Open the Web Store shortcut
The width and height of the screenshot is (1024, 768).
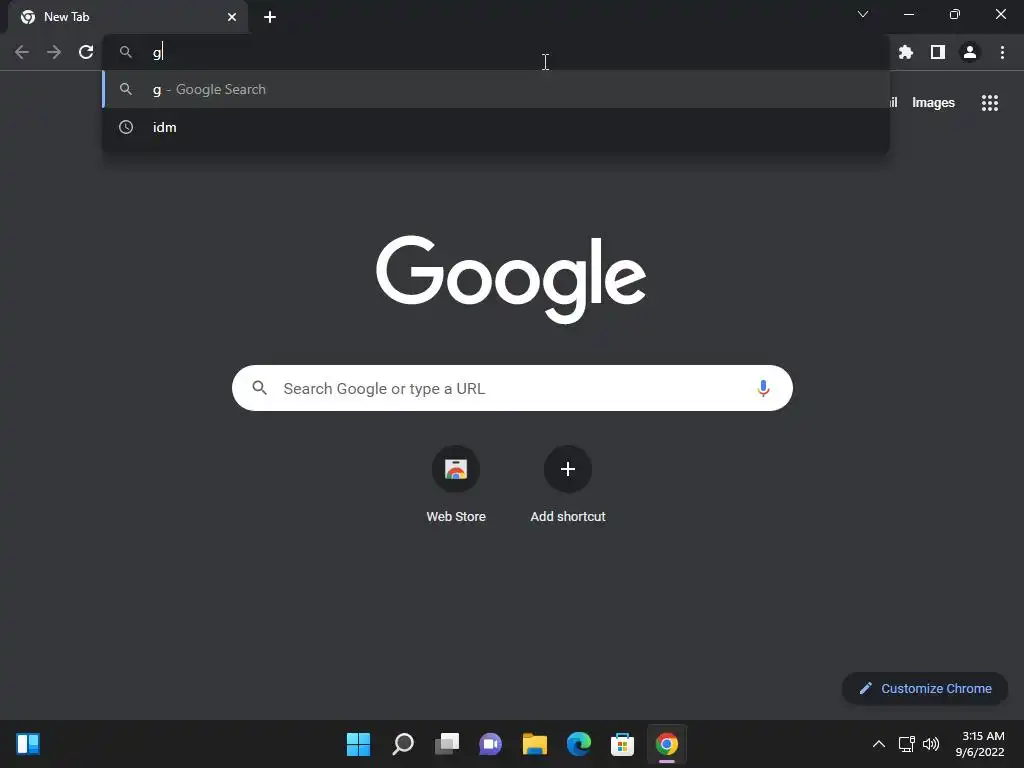456,485
